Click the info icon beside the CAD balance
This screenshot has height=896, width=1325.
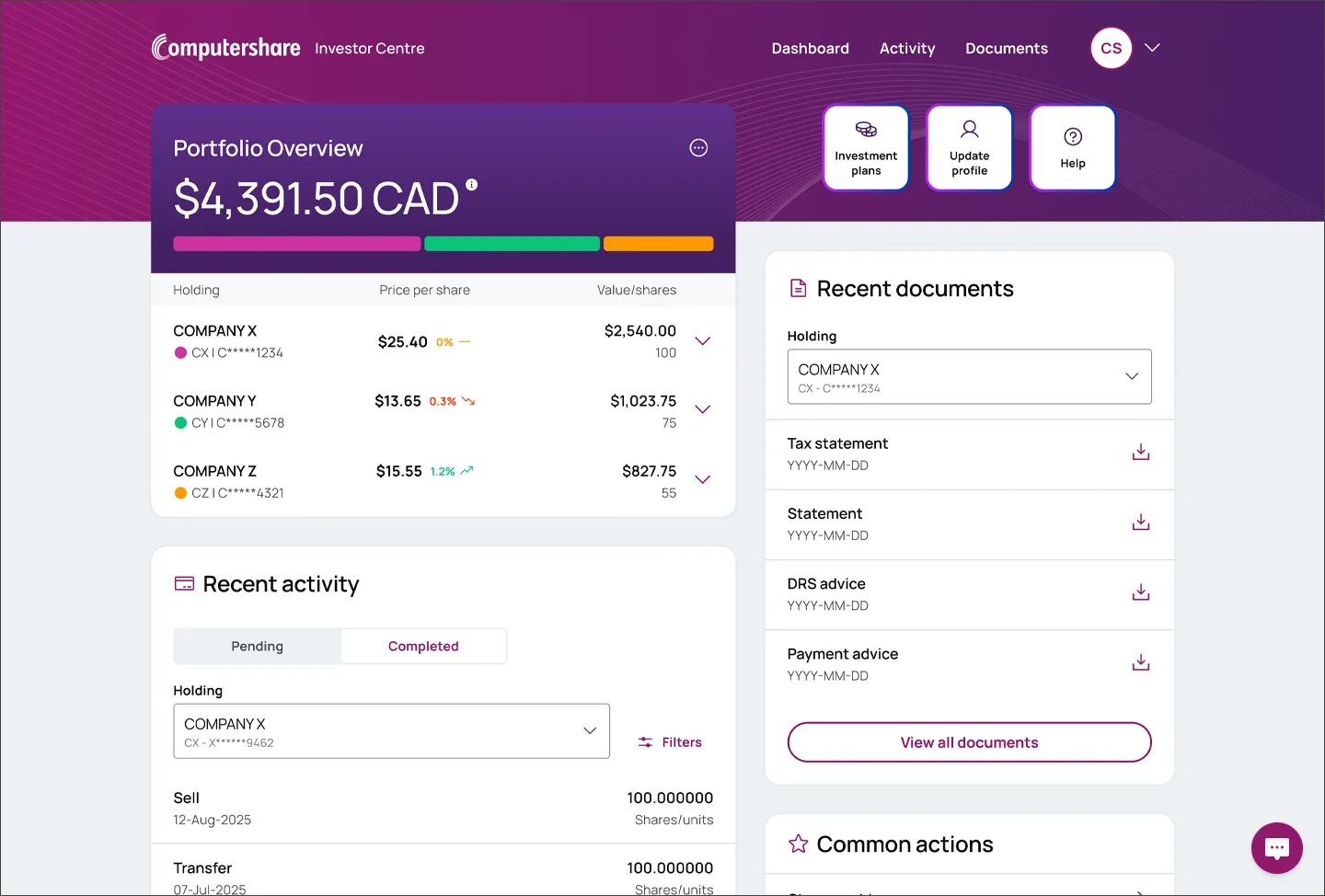[x=472, y=183]
